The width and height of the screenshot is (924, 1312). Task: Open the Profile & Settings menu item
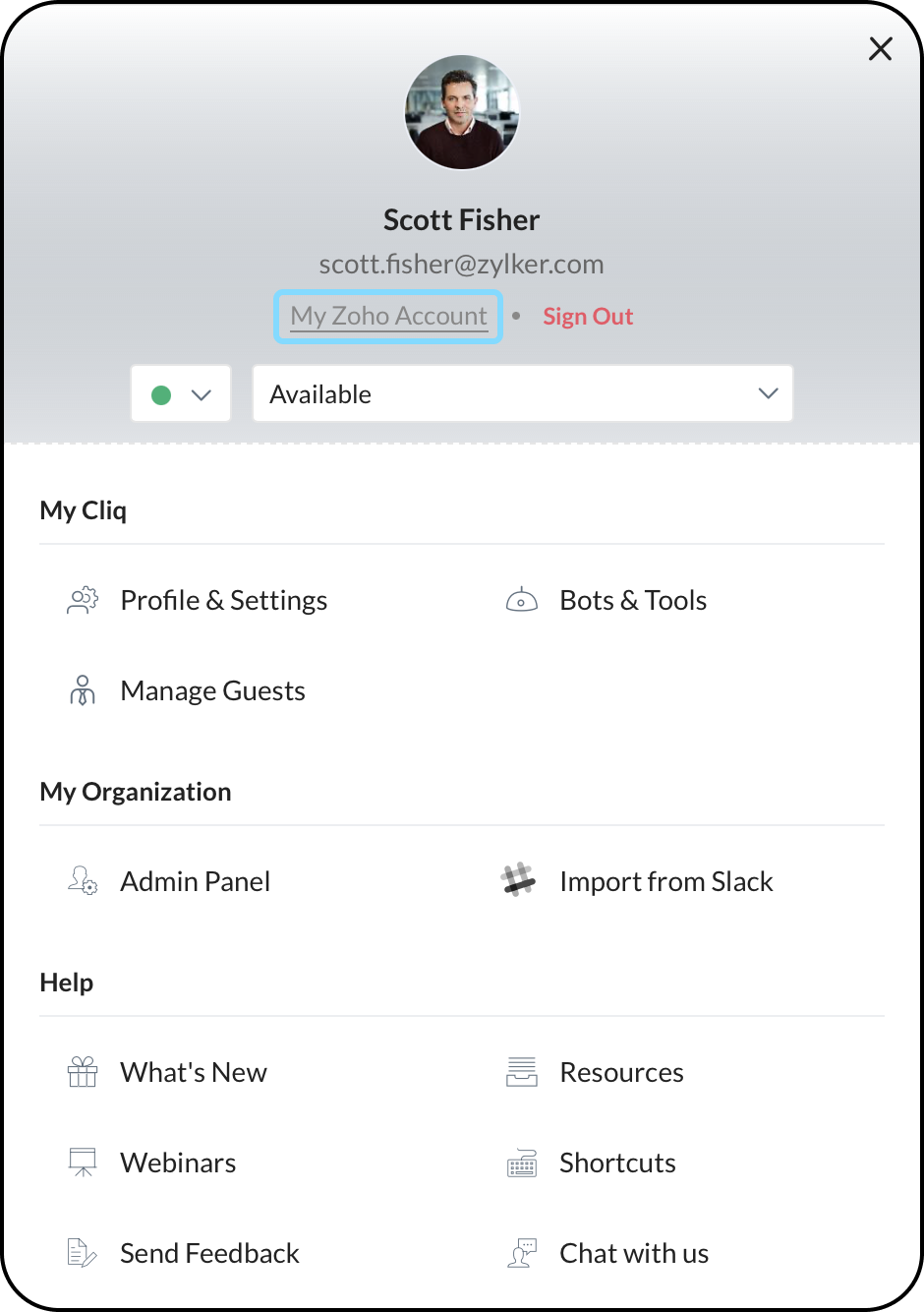223,601
